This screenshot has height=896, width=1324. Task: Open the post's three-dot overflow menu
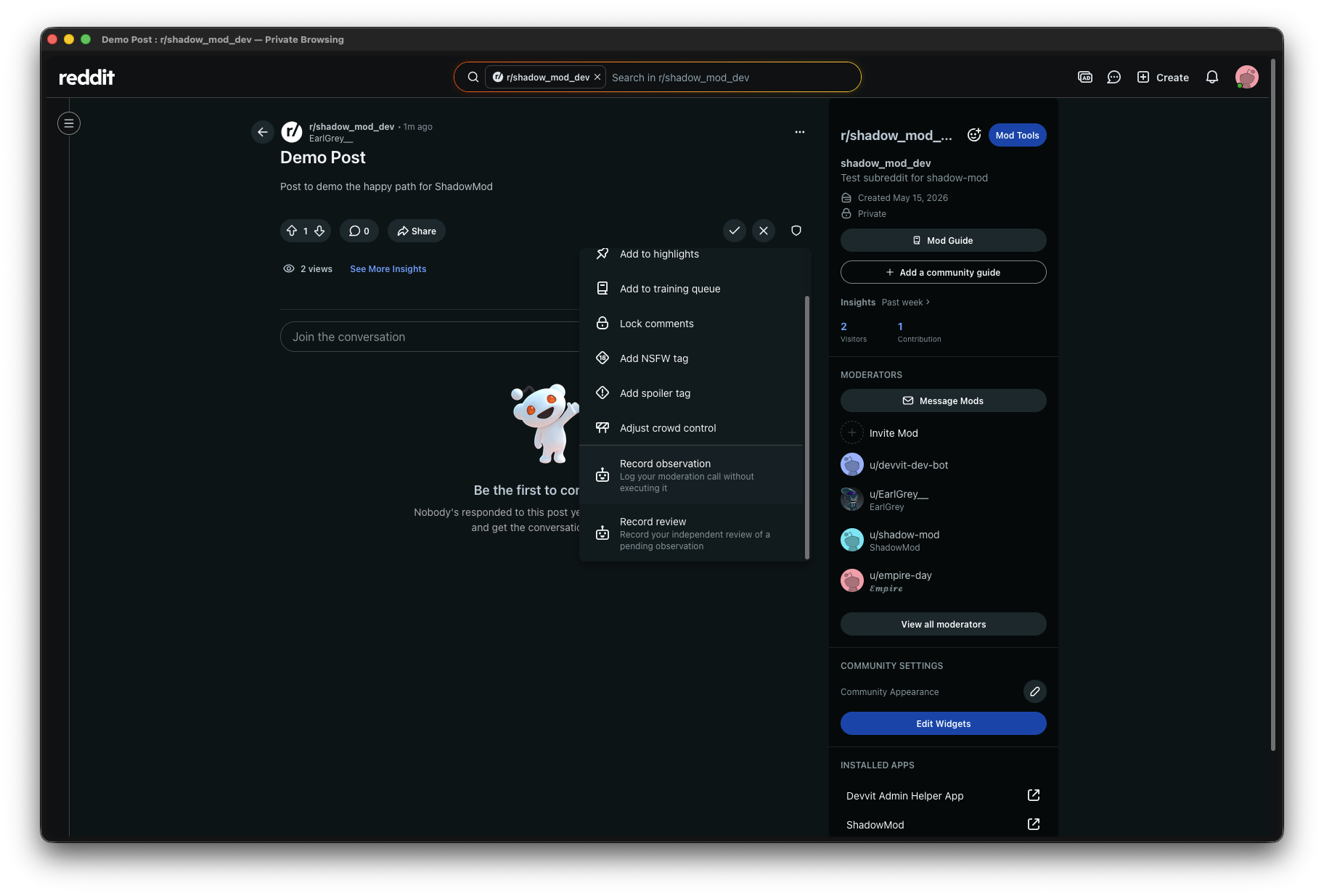pyautogui.click(x=799, y=132)
